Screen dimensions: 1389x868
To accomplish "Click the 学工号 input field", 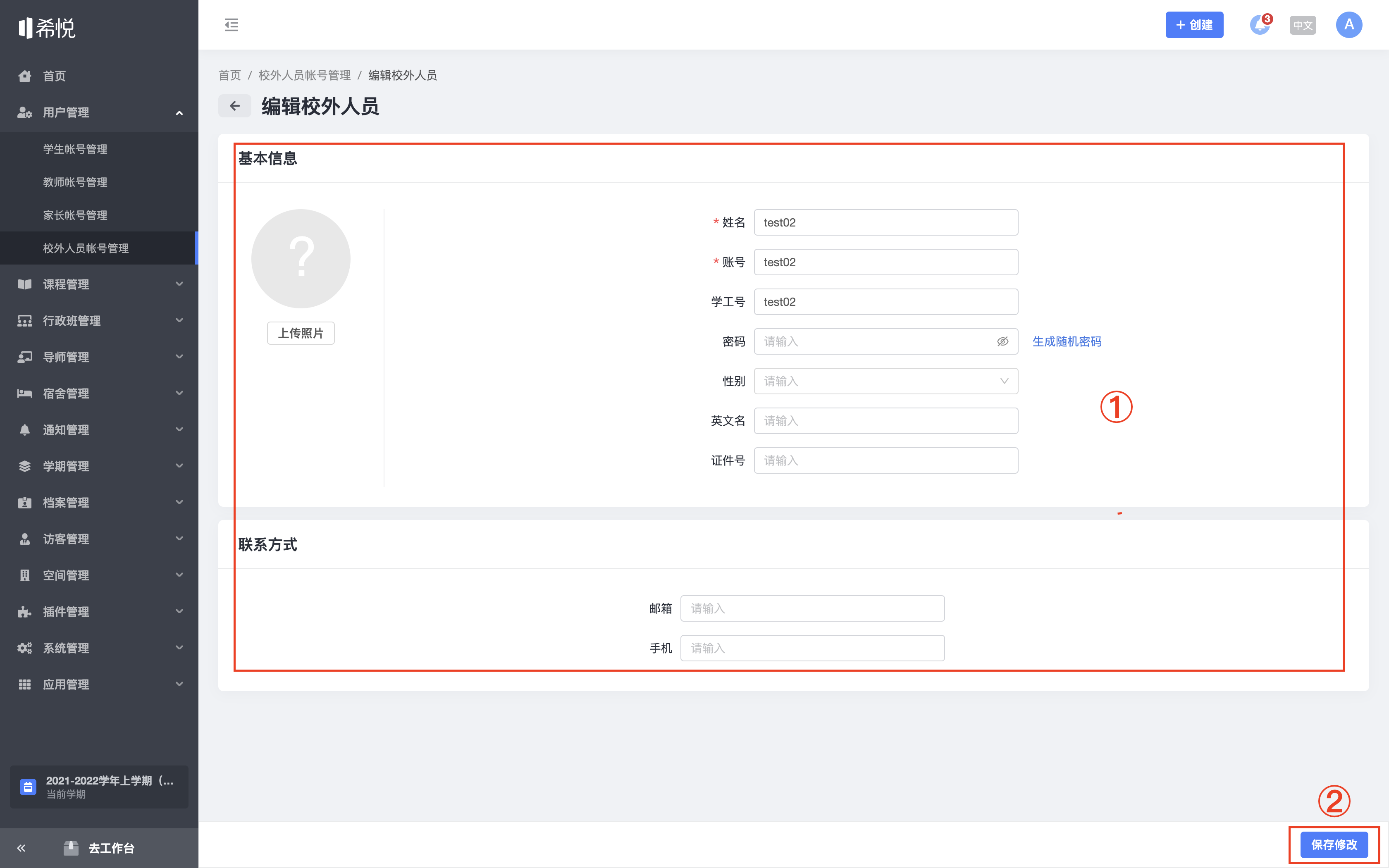I will coord(885,302).
